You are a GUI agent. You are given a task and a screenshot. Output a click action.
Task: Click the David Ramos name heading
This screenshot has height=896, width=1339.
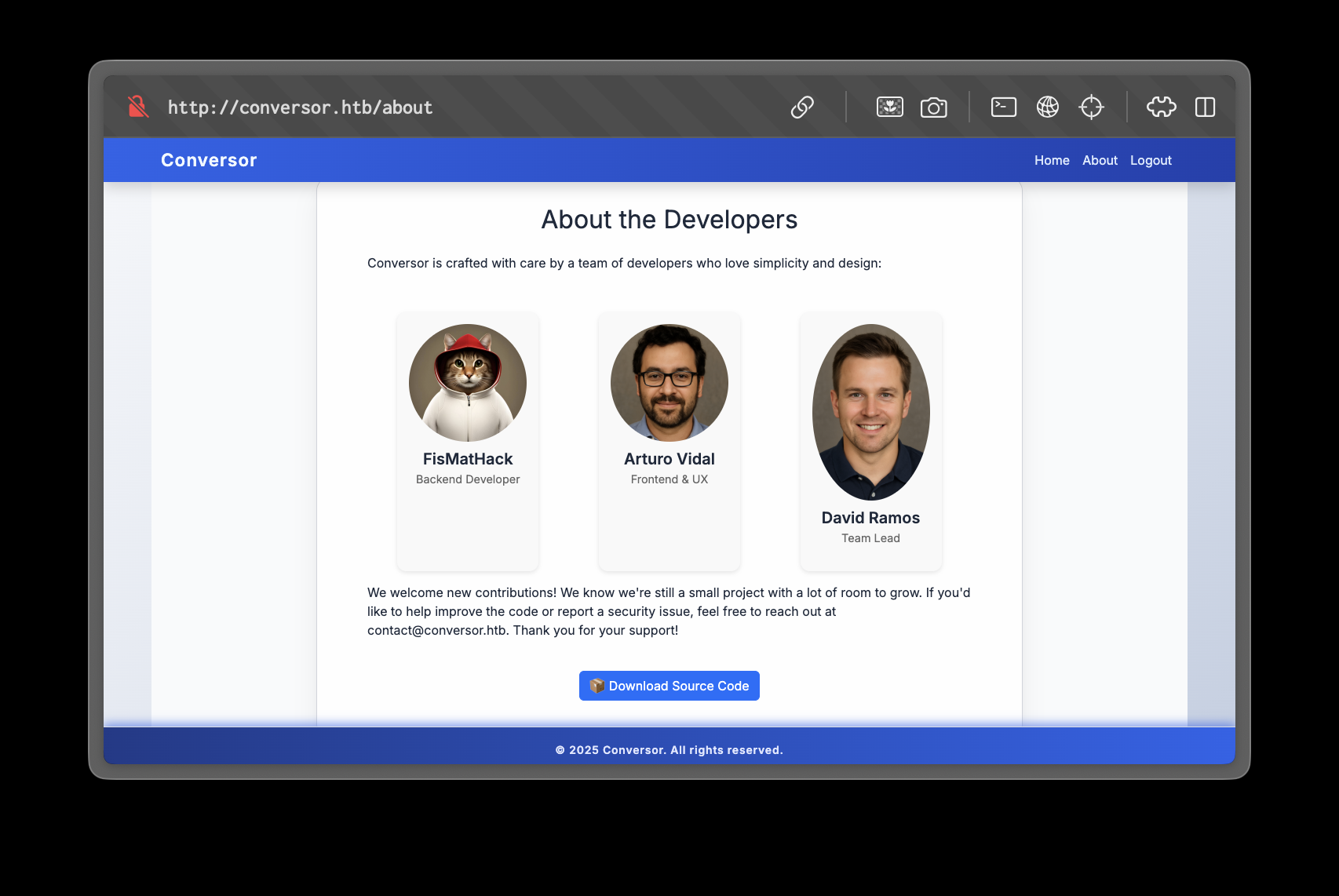(x=870, y=518)
